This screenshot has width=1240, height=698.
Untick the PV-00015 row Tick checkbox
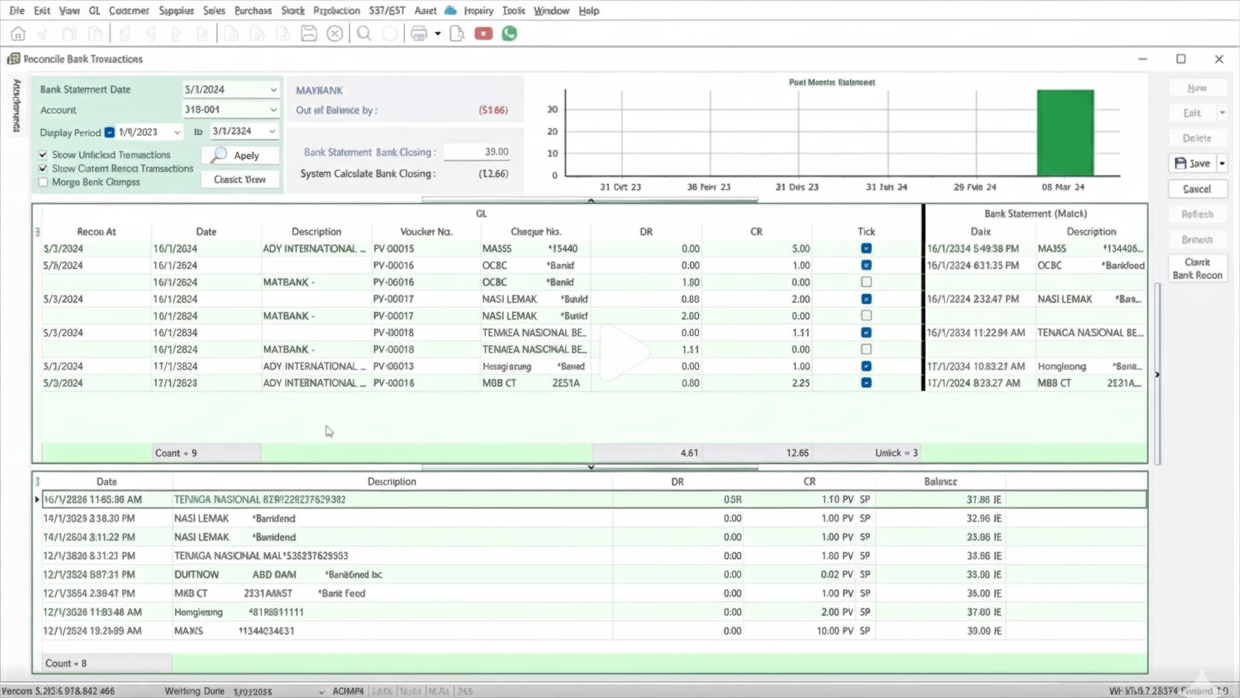(866, 248)
